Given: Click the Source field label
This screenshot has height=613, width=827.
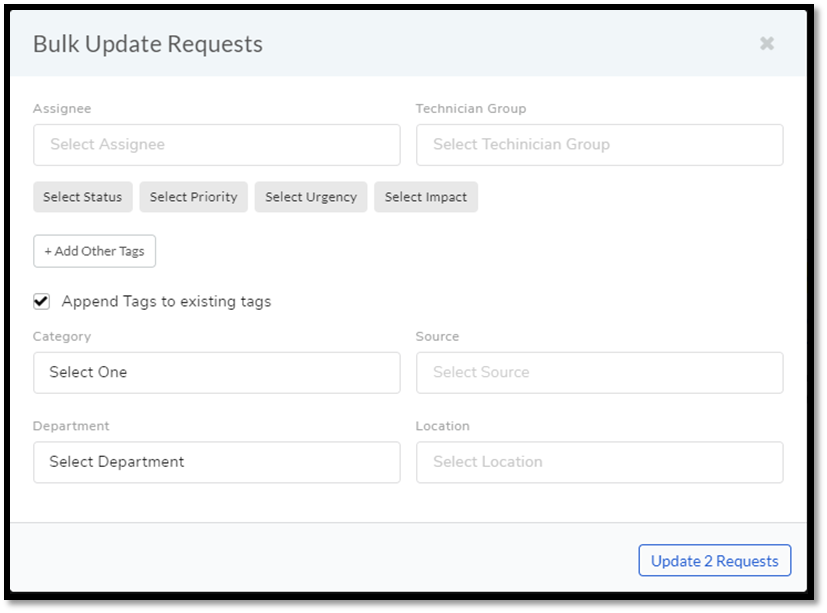Looking at the screenshot, I should point(437,337).
